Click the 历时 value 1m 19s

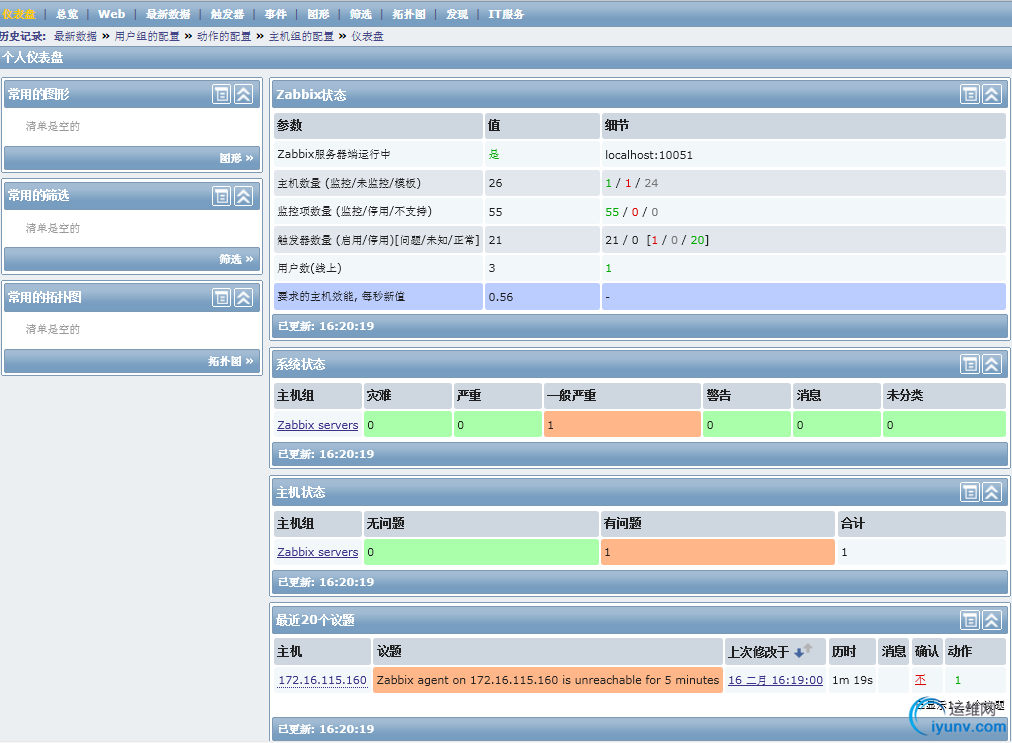852,680
